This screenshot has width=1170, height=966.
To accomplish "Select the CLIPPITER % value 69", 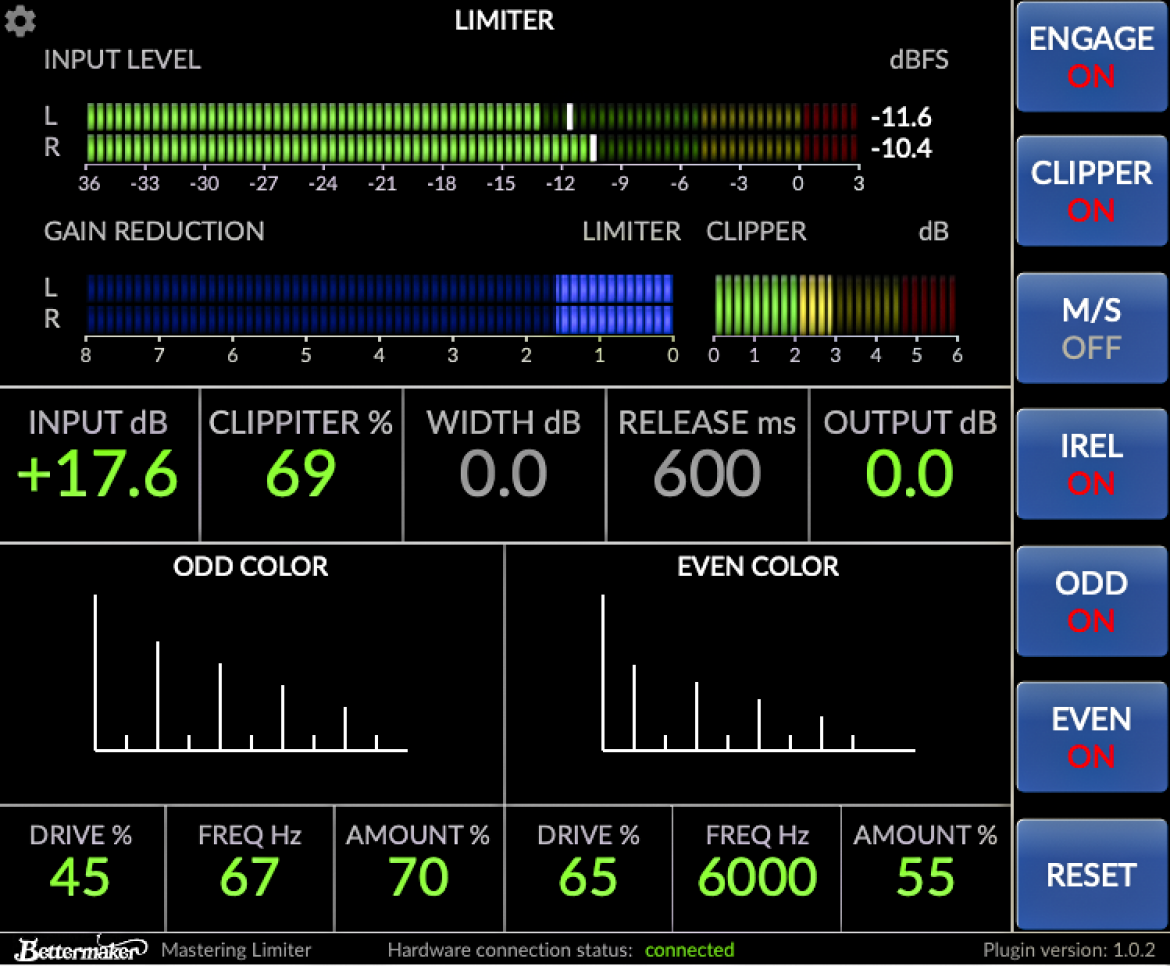I will point(301,474).
